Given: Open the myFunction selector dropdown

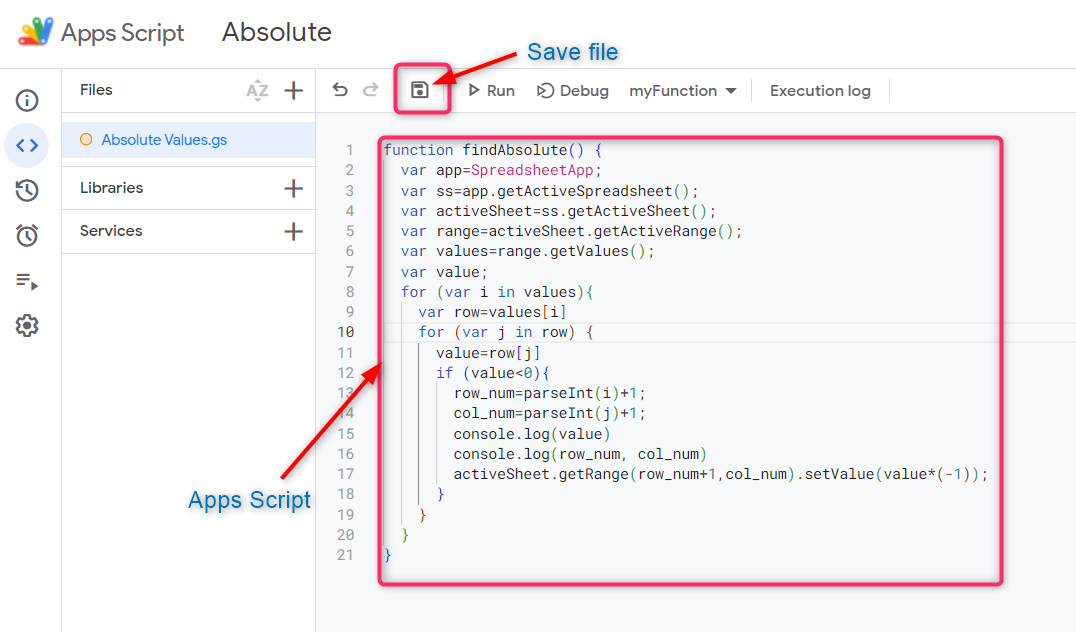Looking at the screenshot, I should pyautogui.click(x=682, y=91).
